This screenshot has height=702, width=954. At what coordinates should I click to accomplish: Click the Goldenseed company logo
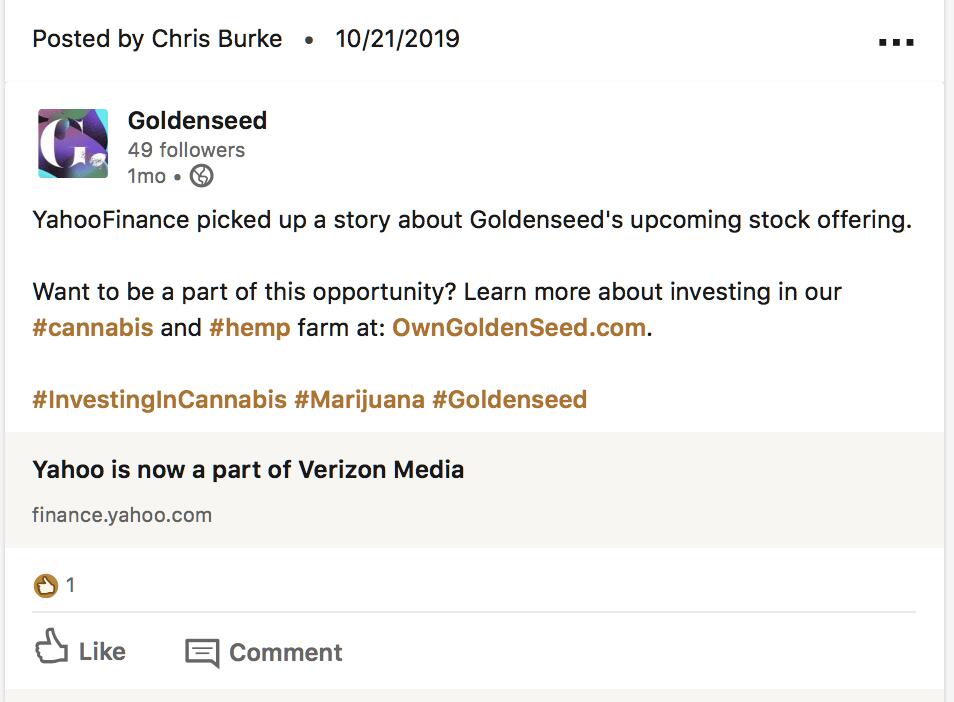tap(73, 144)
